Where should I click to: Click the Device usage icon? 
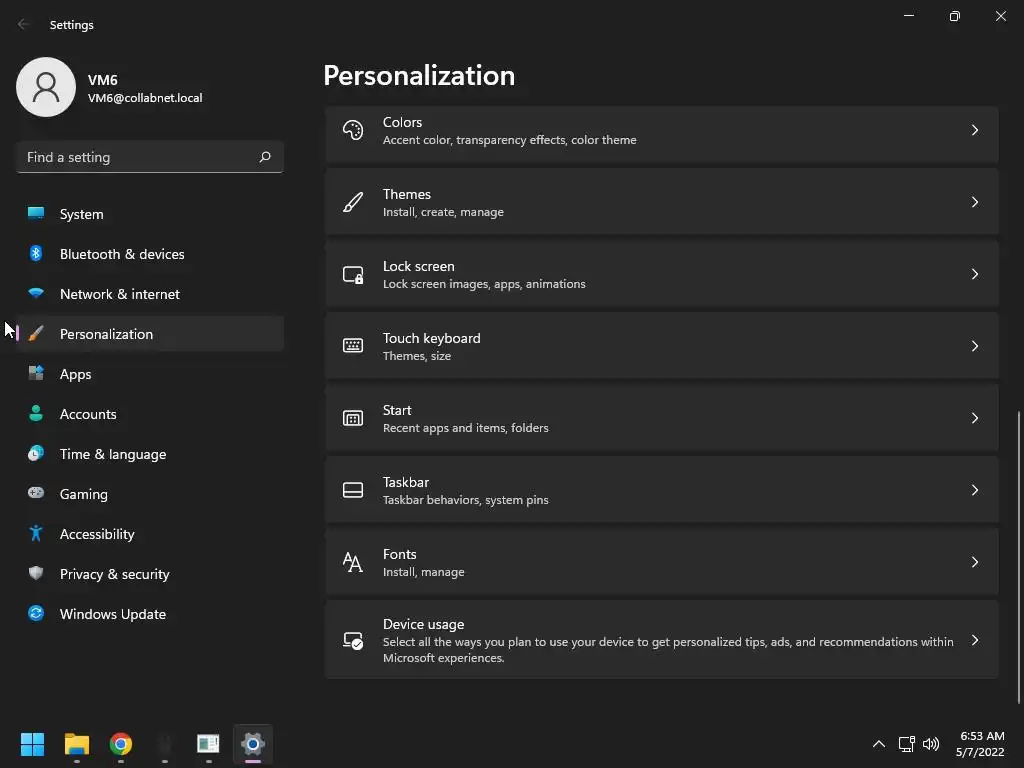click(x=353, y=640)
